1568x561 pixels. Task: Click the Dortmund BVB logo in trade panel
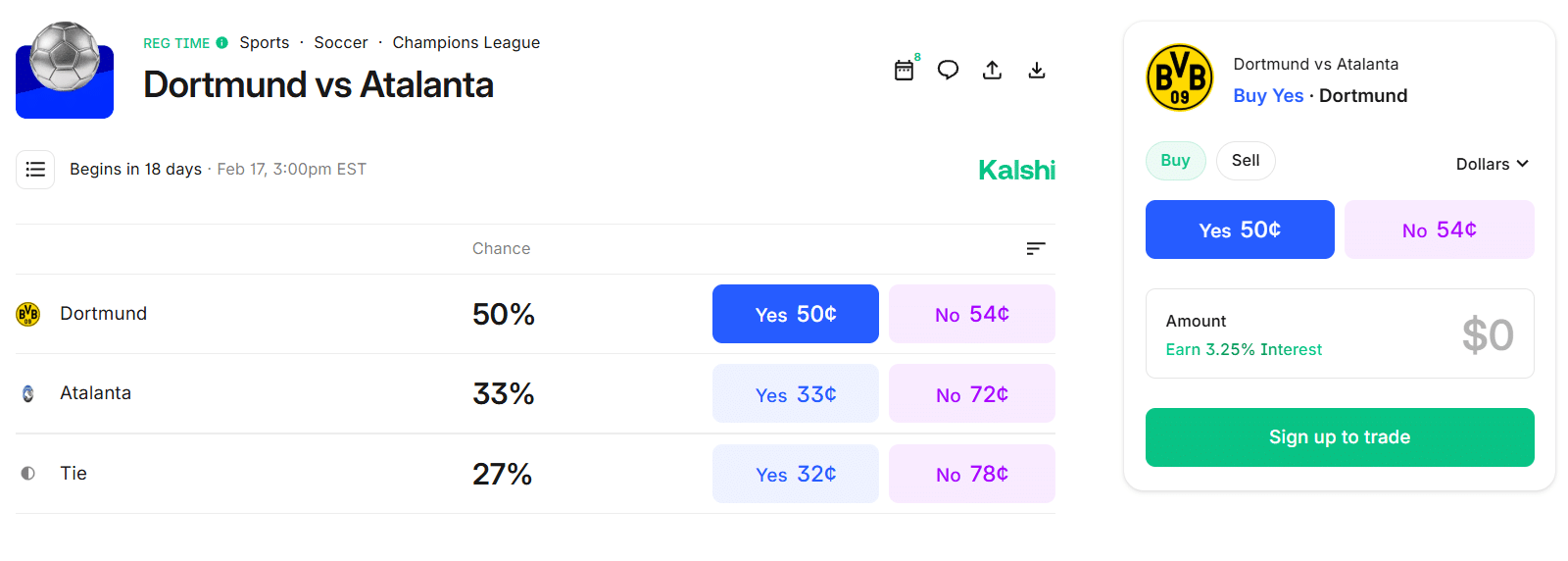tap(1179, 77)
